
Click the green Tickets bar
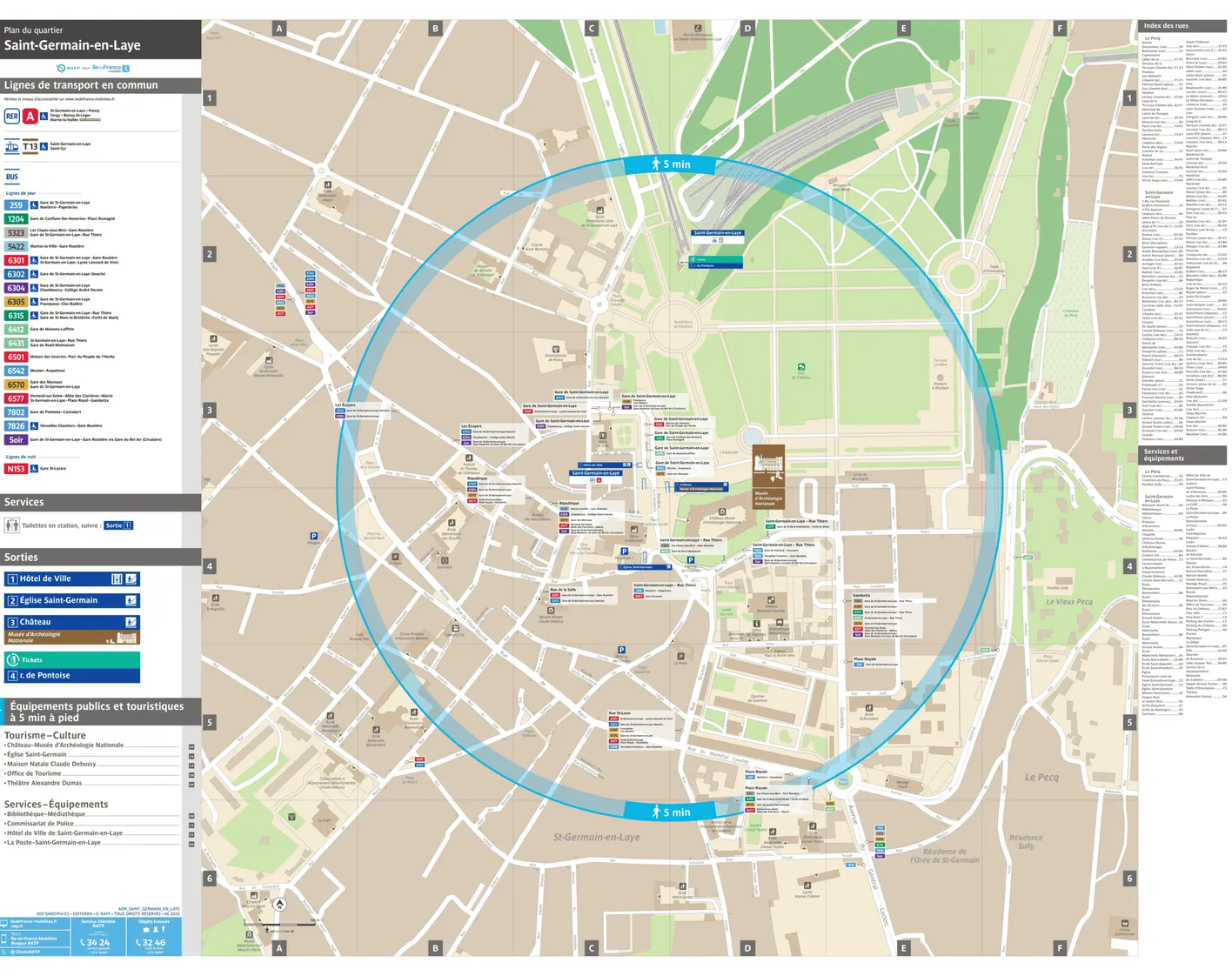click(72, 659)
